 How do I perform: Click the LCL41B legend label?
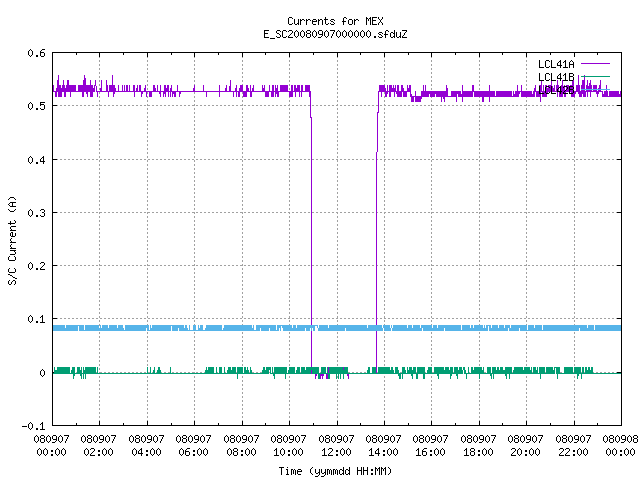pos(556,77)
